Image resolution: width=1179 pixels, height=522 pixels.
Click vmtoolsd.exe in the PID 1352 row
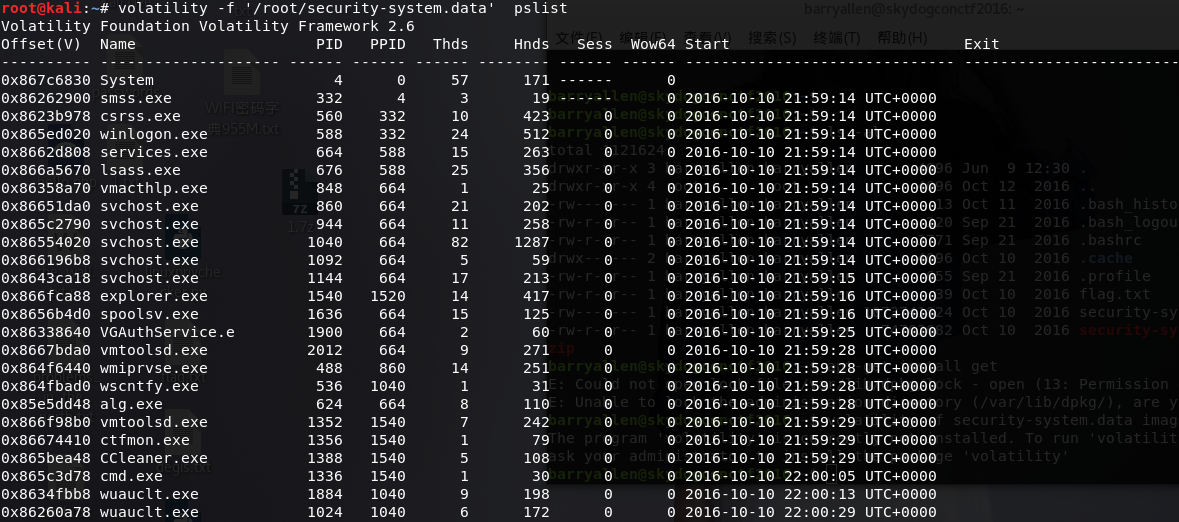click(153, 423)
